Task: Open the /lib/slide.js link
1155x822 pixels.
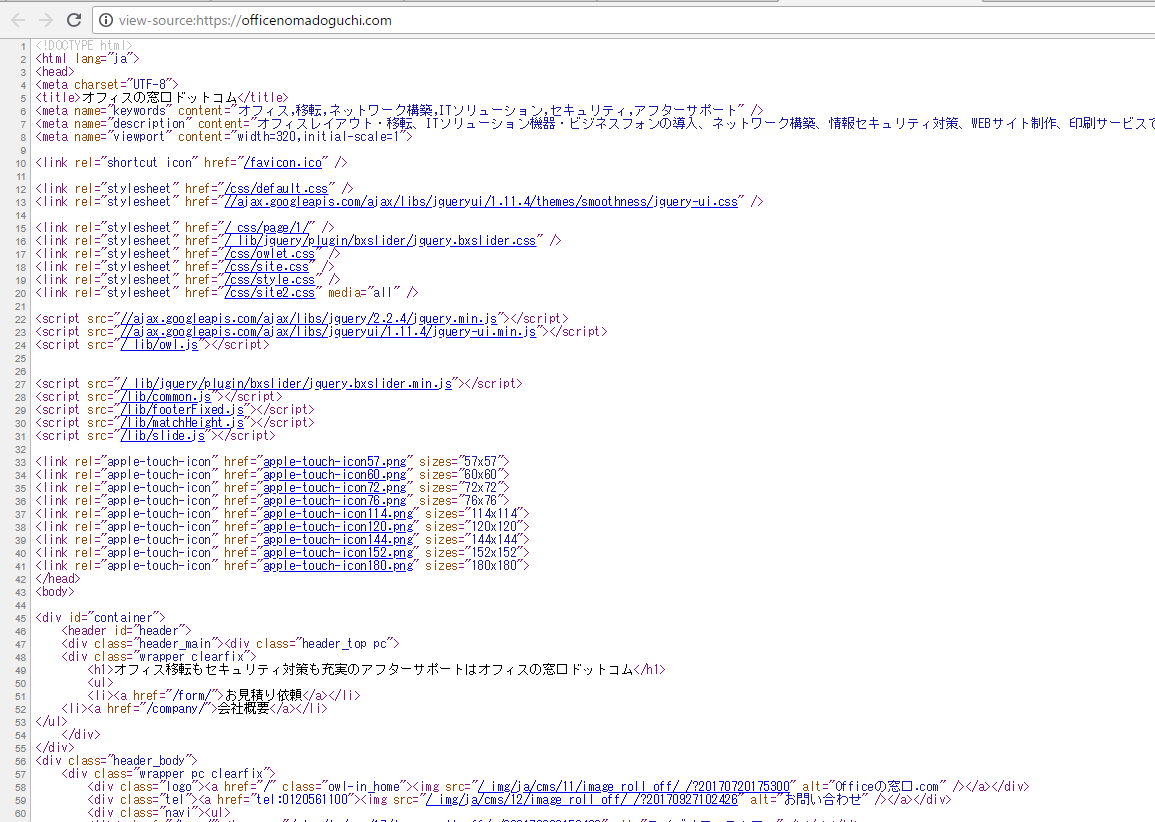Action: click(163, 436)
